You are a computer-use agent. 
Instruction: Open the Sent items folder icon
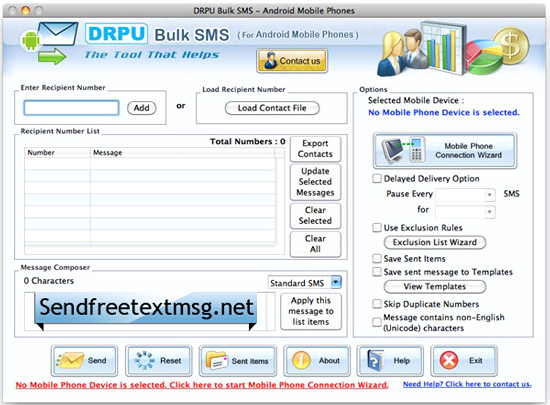tap(238, 360)
